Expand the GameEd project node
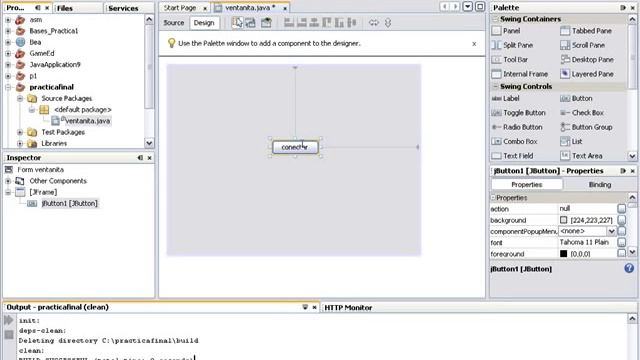This screenshot has height=360, width=640. tap(8, 53)
